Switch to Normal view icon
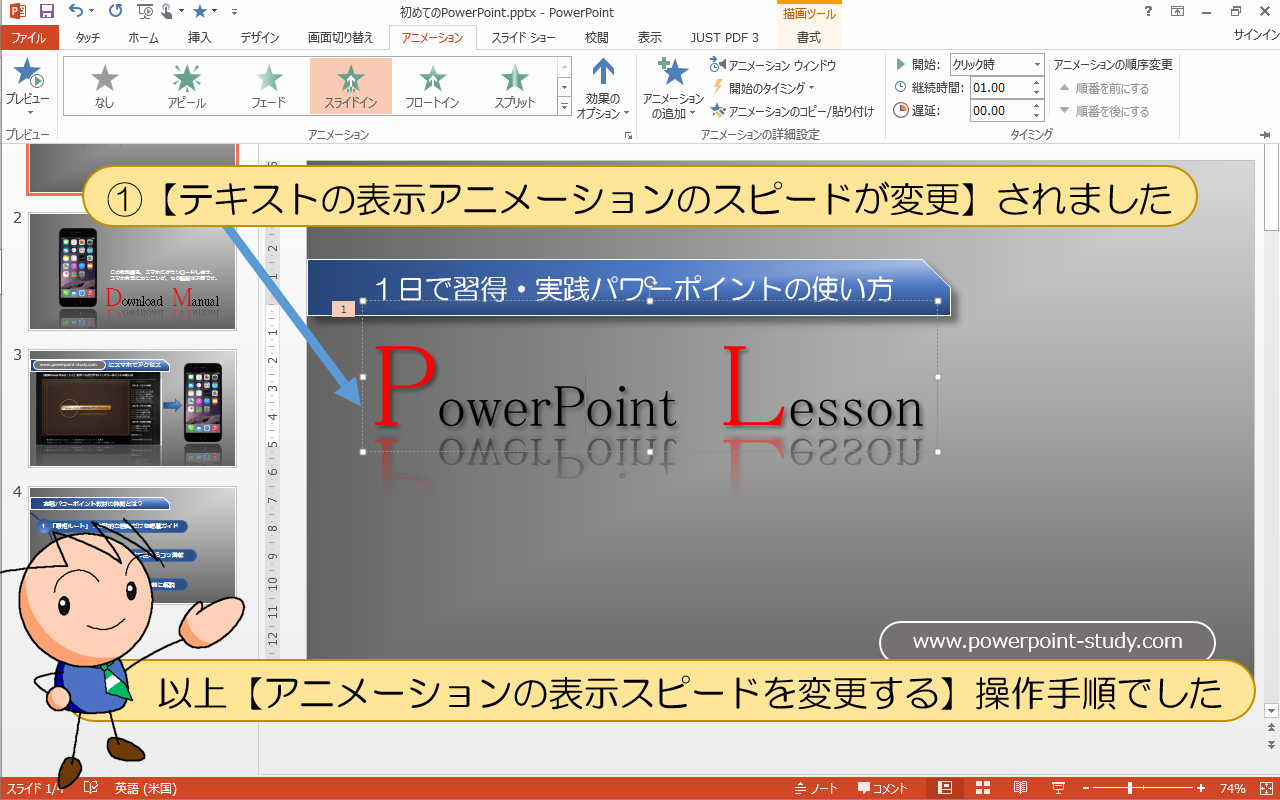 coord(945,788)
